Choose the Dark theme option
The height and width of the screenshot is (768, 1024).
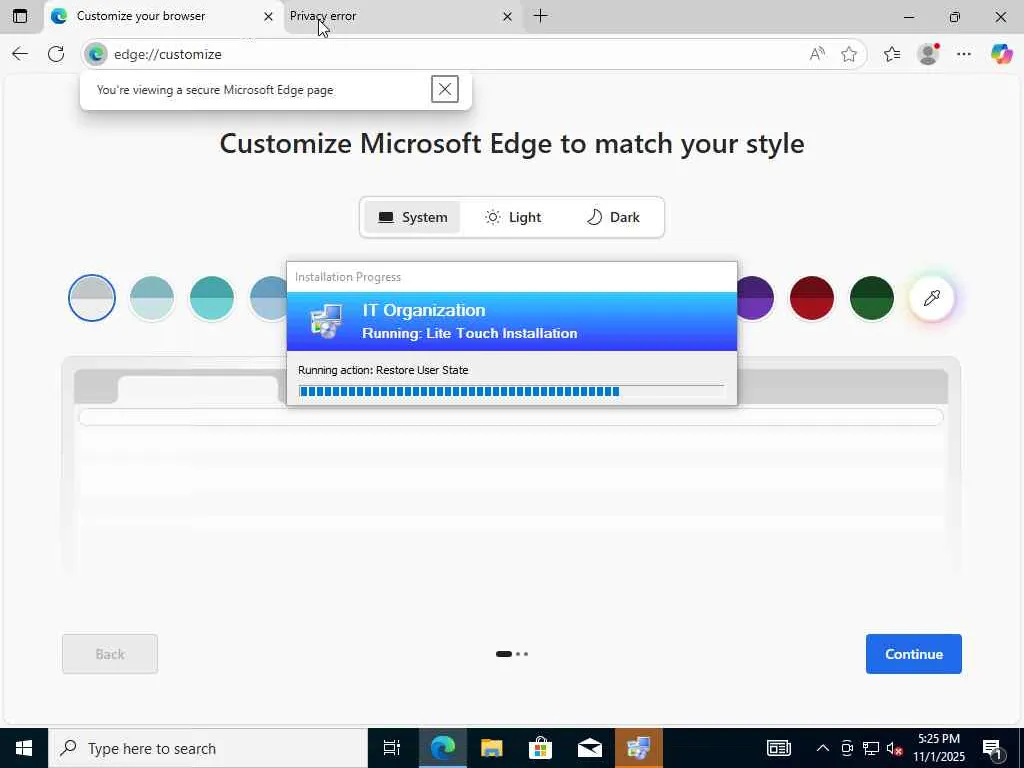[613, 217]
